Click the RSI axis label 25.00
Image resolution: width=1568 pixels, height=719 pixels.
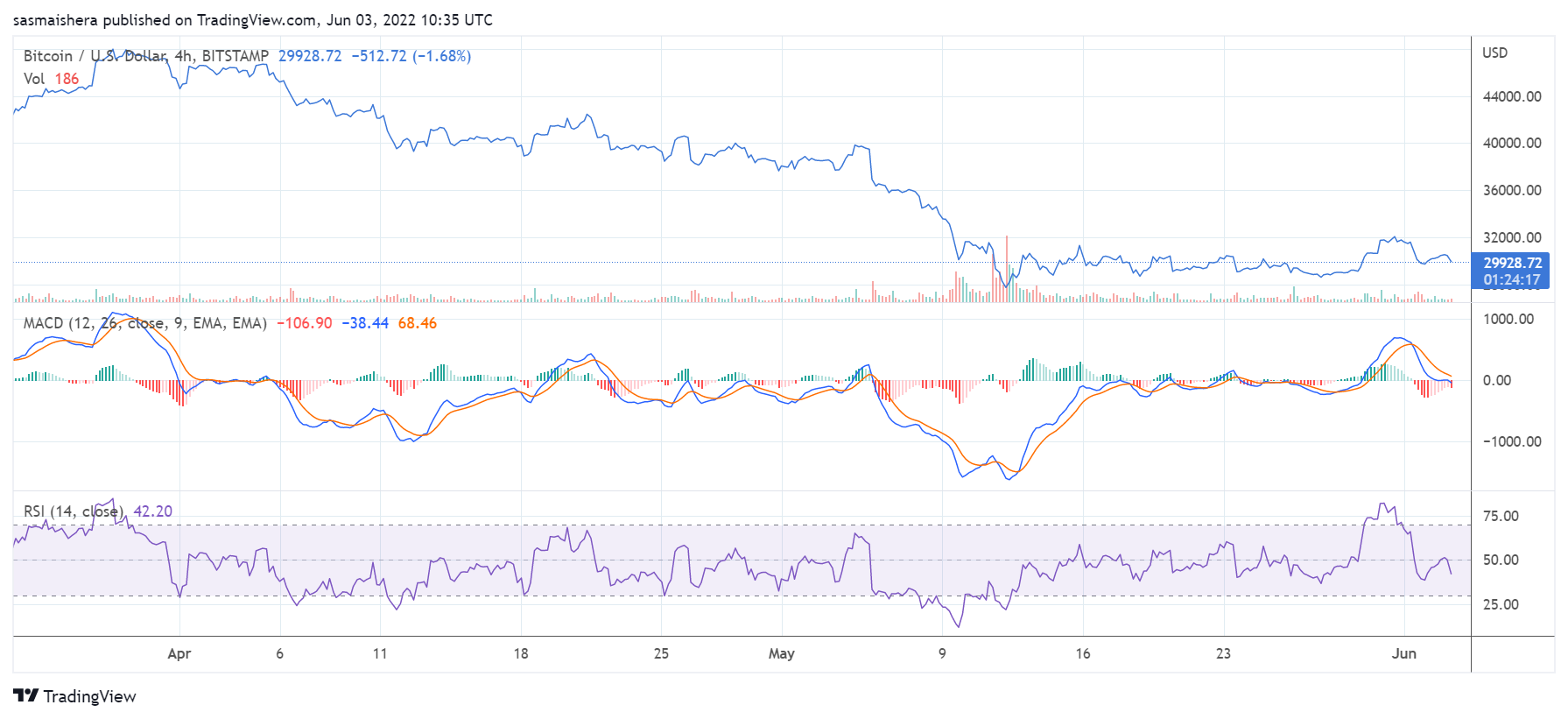pos(1501,604)
